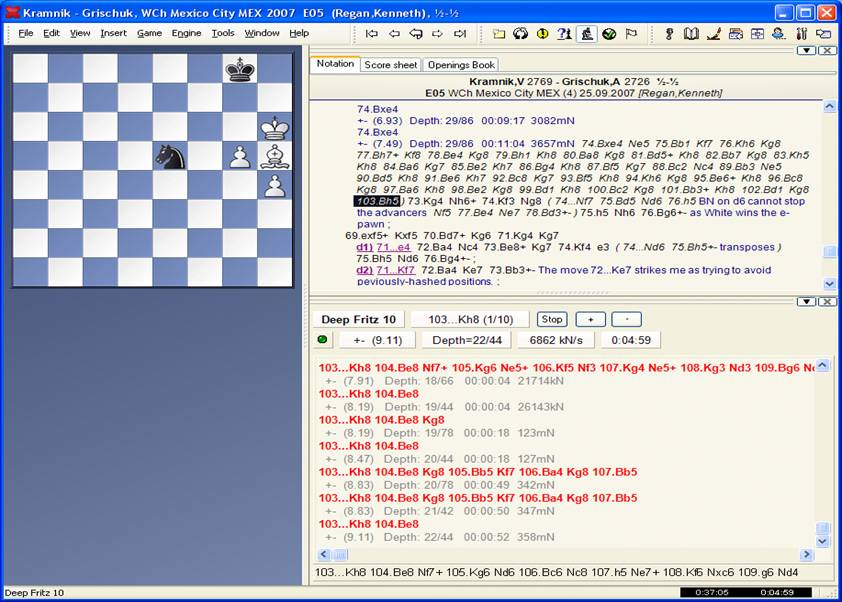Step forward one move with right arrow

(x=438, y=33)
